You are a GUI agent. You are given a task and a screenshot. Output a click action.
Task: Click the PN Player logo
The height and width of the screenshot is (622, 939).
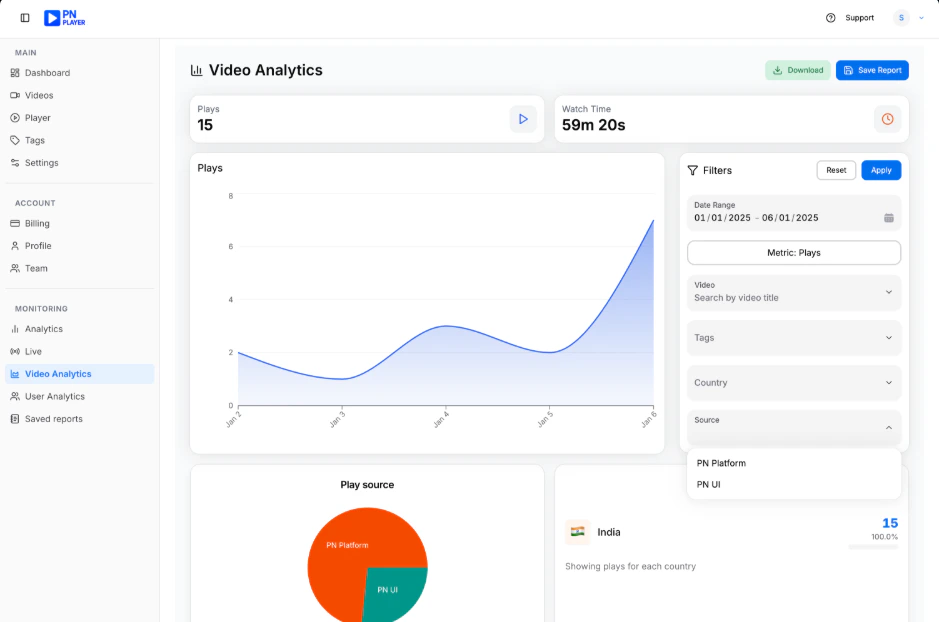[65, 18]
